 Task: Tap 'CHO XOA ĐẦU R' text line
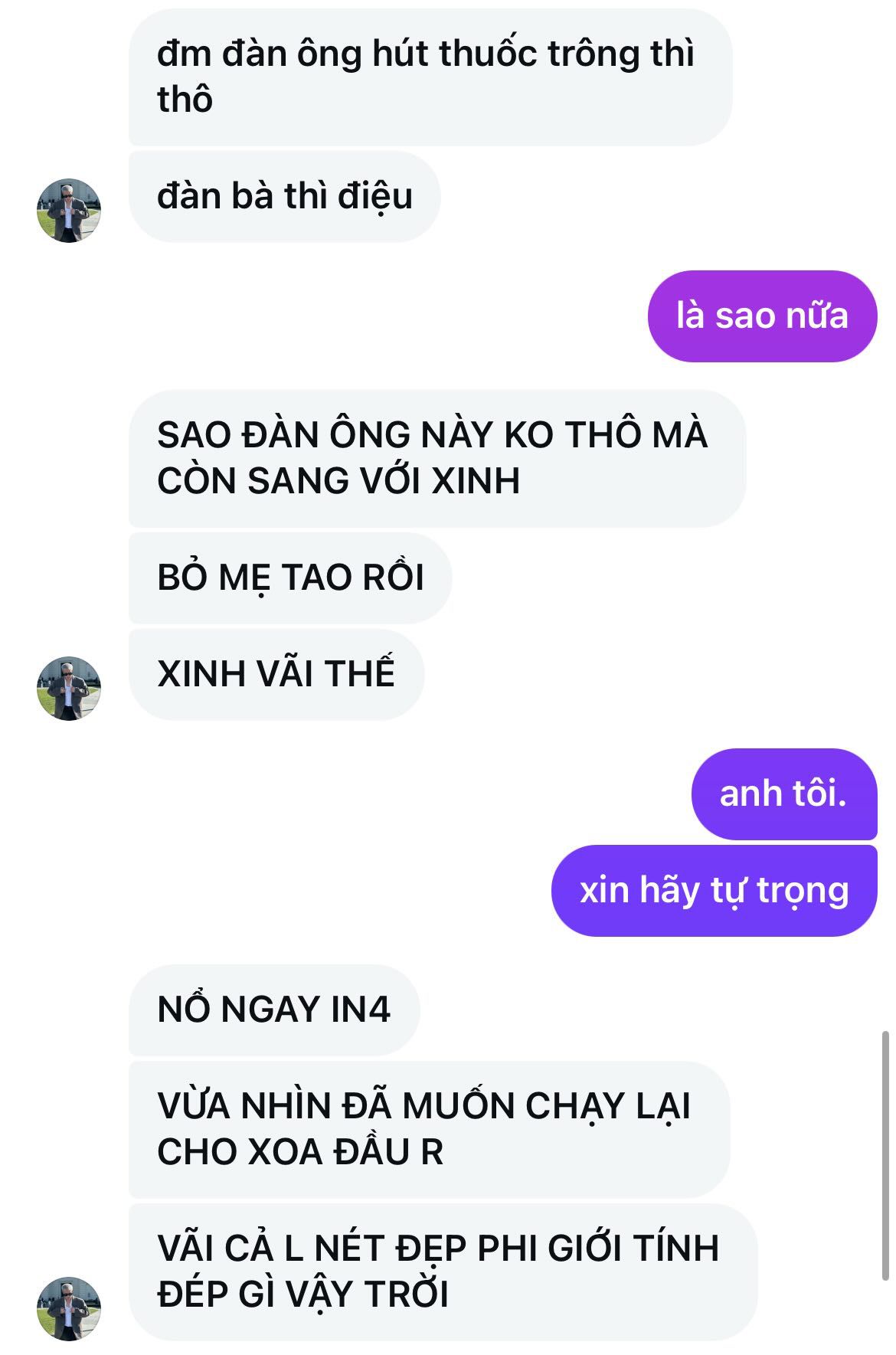[300, 1152]
